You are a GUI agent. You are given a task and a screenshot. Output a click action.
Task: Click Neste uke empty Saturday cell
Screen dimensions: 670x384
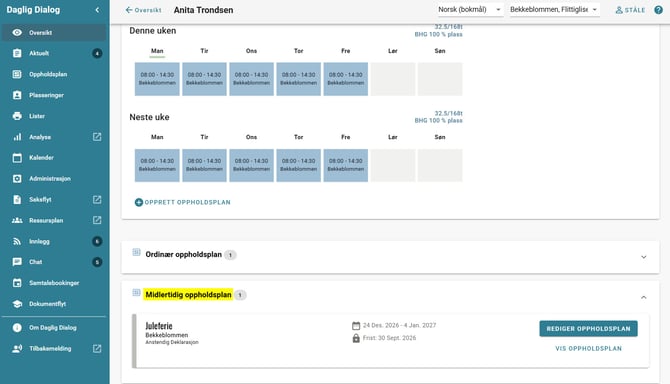(393, 165)
